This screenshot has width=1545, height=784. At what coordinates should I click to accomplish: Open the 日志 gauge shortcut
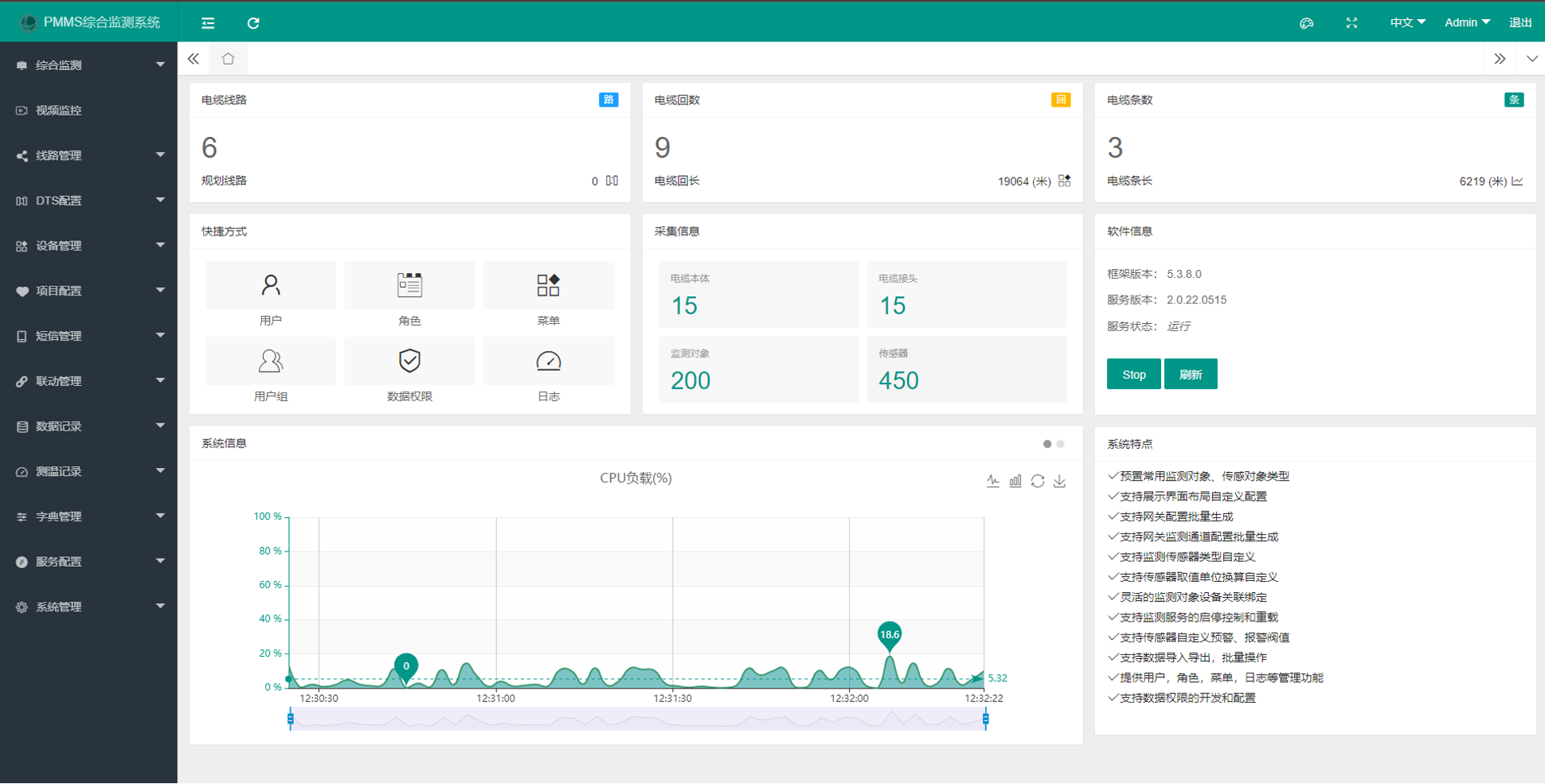point(549,361)
